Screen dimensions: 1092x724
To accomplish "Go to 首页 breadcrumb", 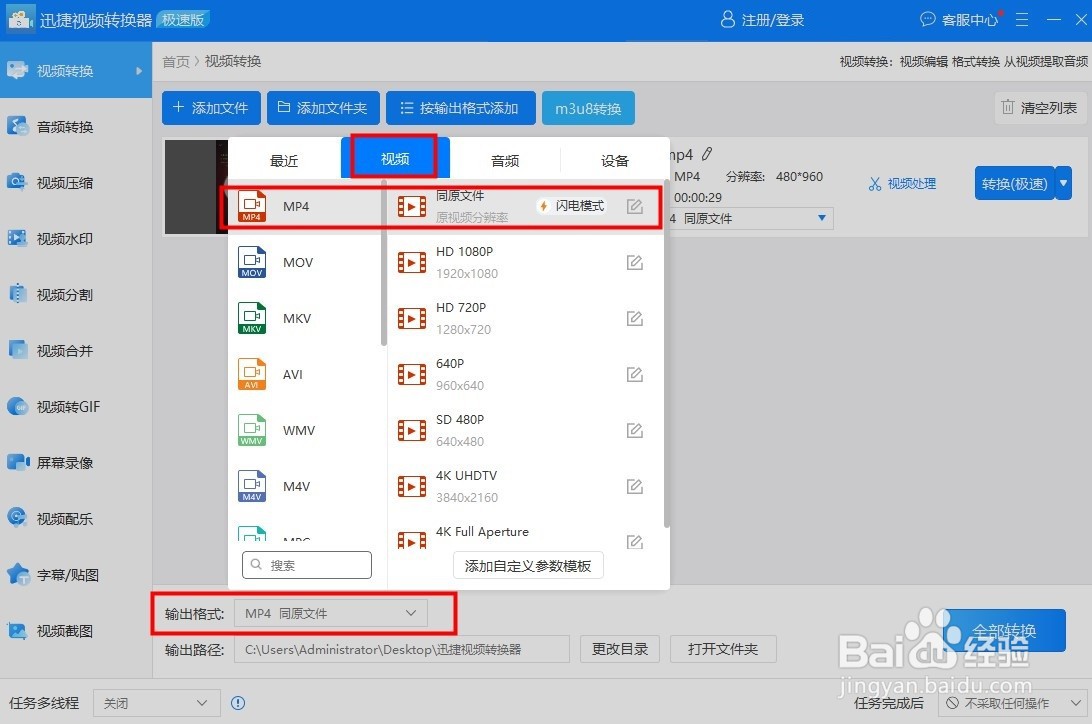I will [176, 61].
